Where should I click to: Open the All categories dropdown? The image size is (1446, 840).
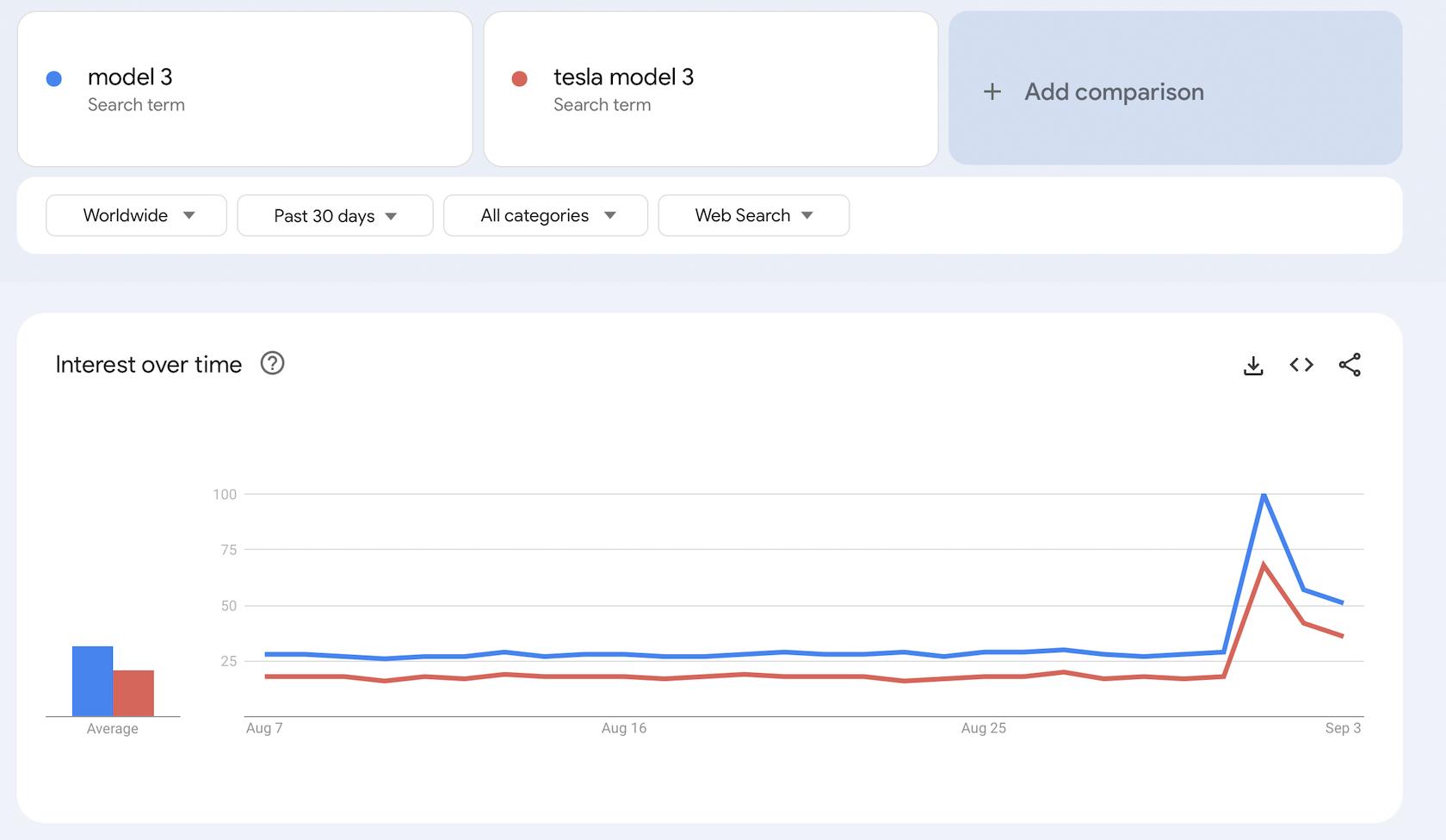coord(546,215)
